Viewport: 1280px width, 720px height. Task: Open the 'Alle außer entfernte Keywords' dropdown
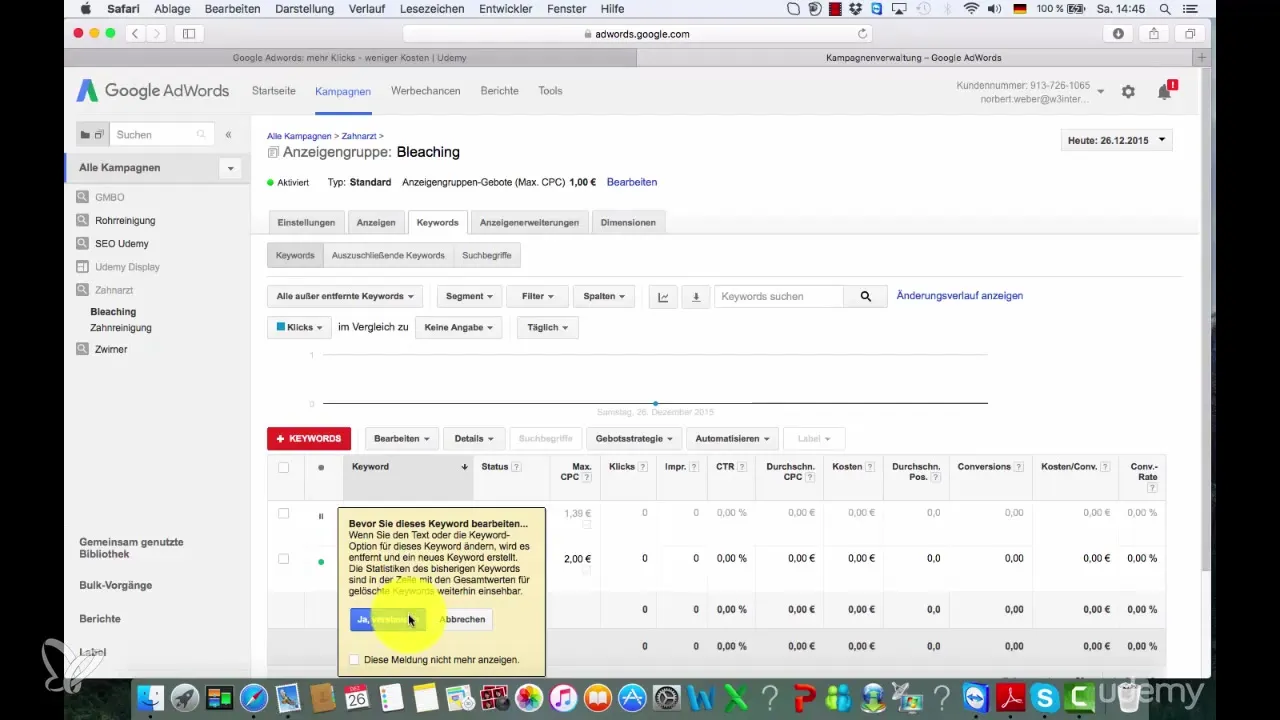click(x=345, y=296)
